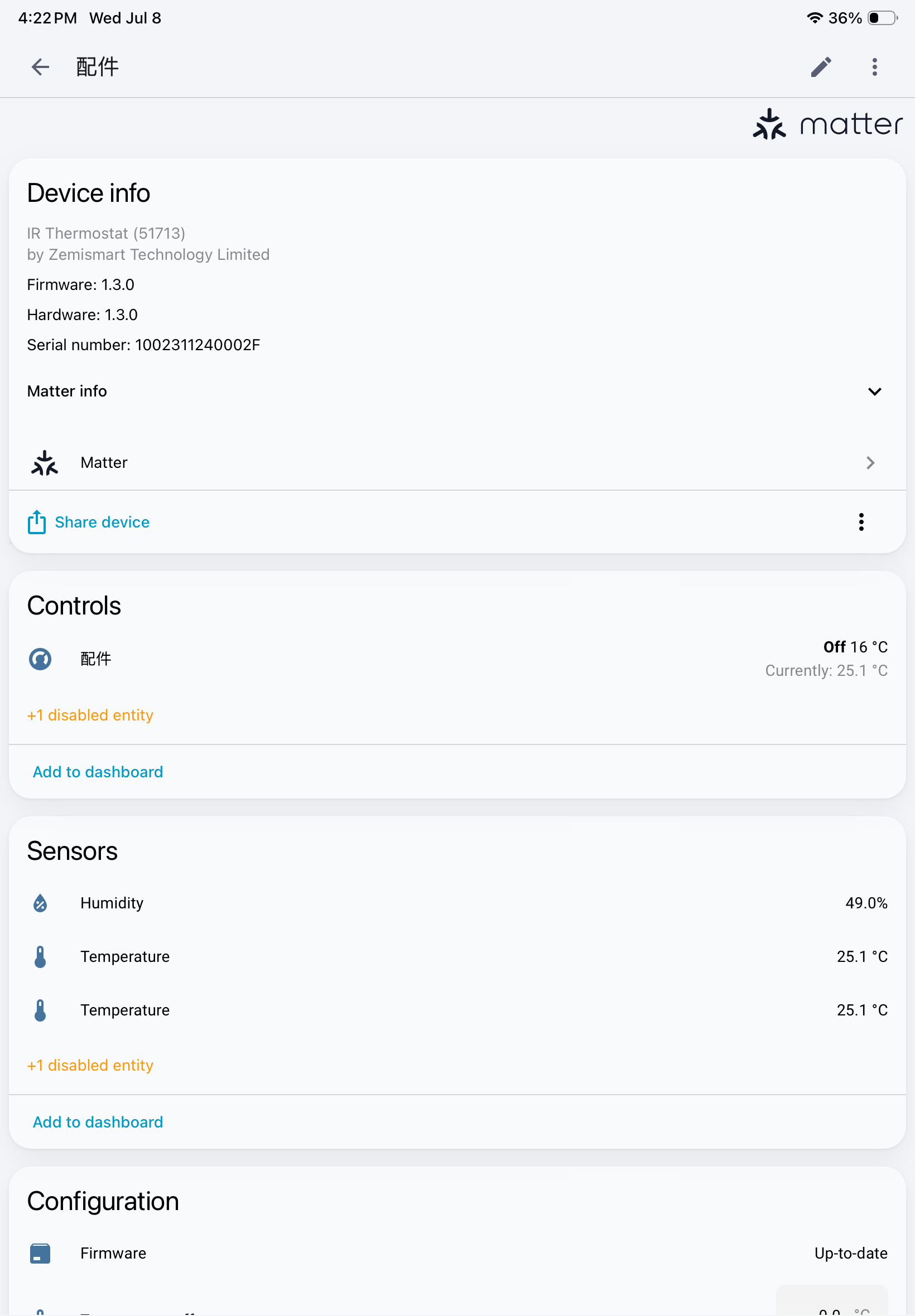The image size is (915, 1316).
Task: Open the Matter integration row chevron
Action: (870, 463)
